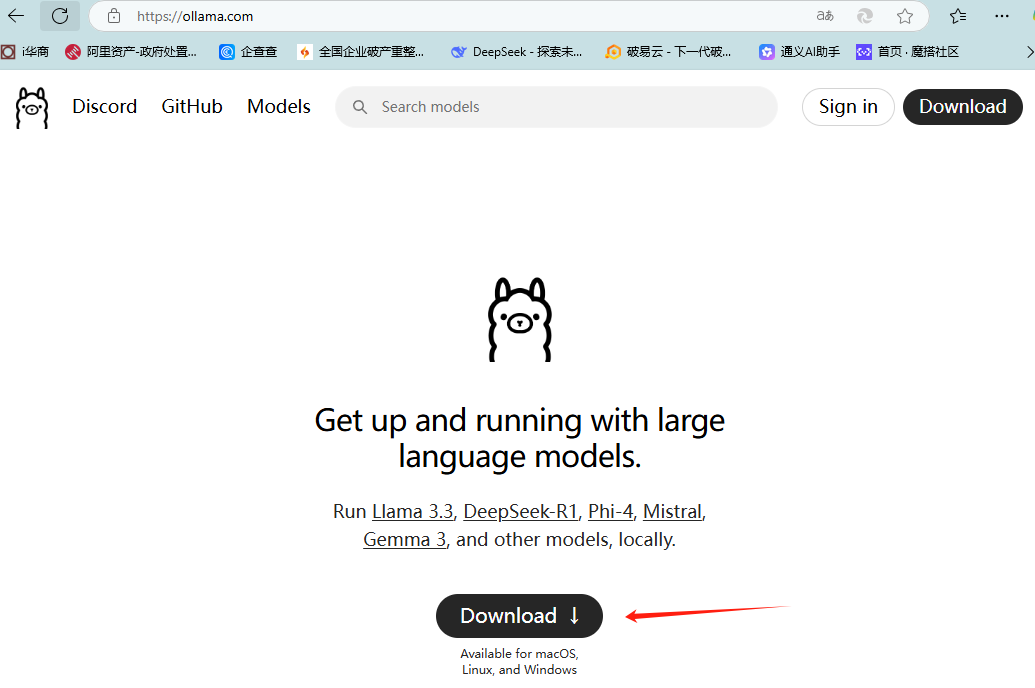The width and height of the screenshot is (1035, 688).
Task: Click the main Download button with arrow
Action: pos(519,616)
